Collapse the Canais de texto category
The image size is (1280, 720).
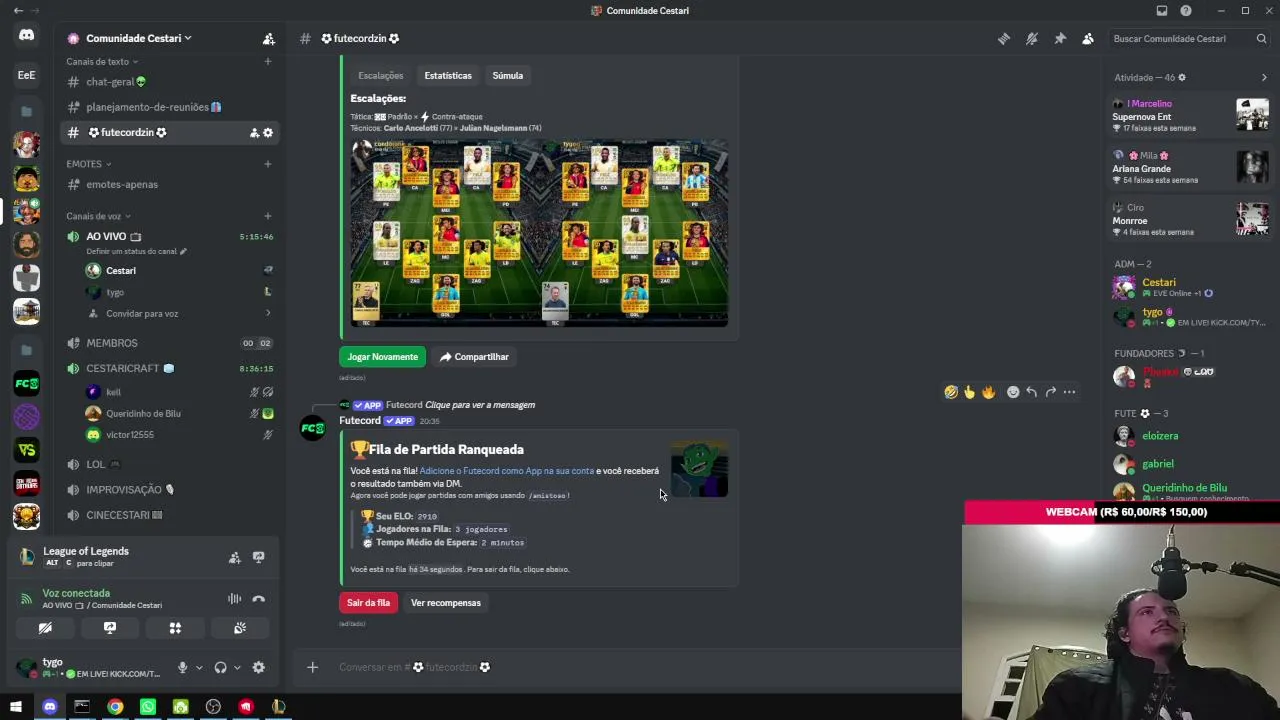pyautogui.click(x=102, y=62)
